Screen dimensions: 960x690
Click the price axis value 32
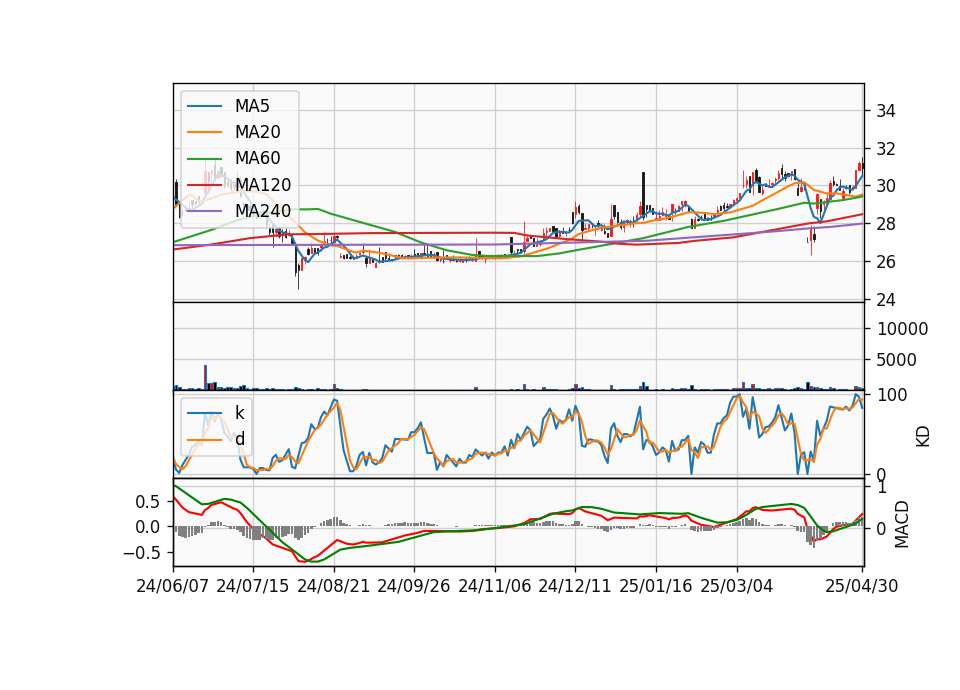(x=886, y=149)
